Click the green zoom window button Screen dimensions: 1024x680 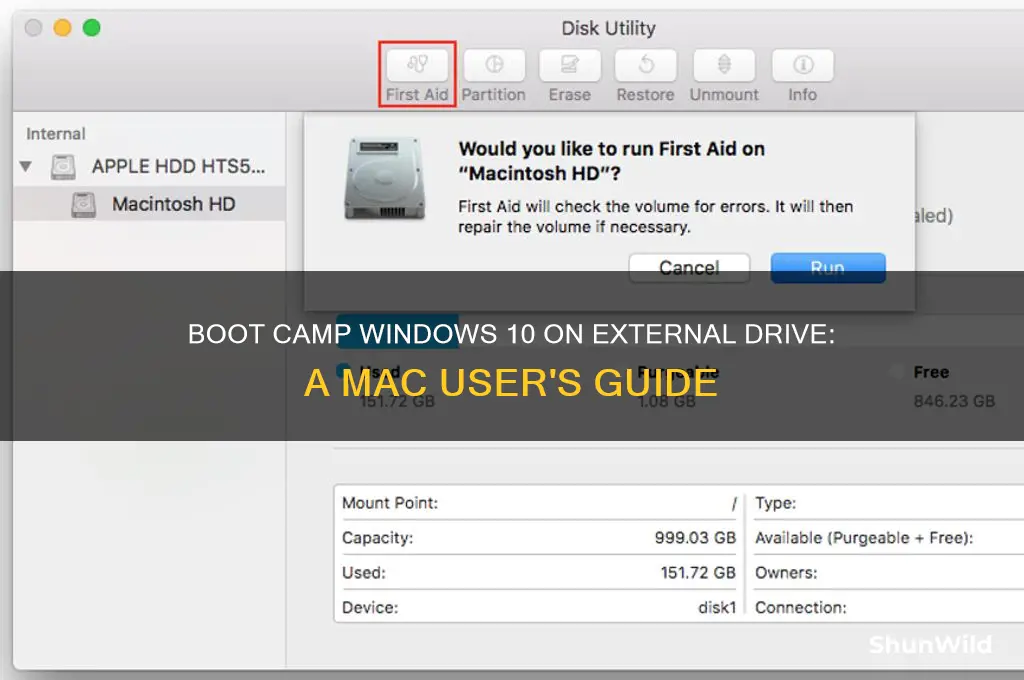(91, 27)
